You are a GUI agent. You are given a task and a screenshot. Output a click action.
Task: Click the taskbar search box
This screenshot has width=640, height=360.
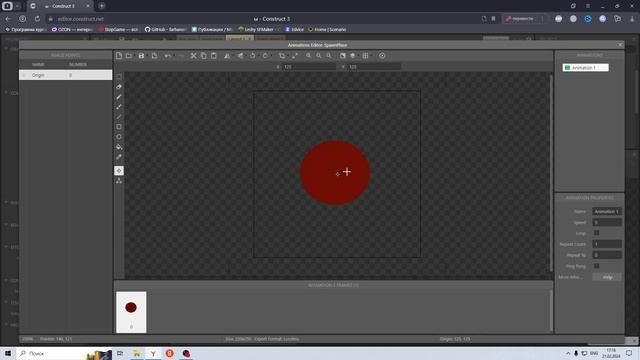pyautogui.click(x=64, y=353)
